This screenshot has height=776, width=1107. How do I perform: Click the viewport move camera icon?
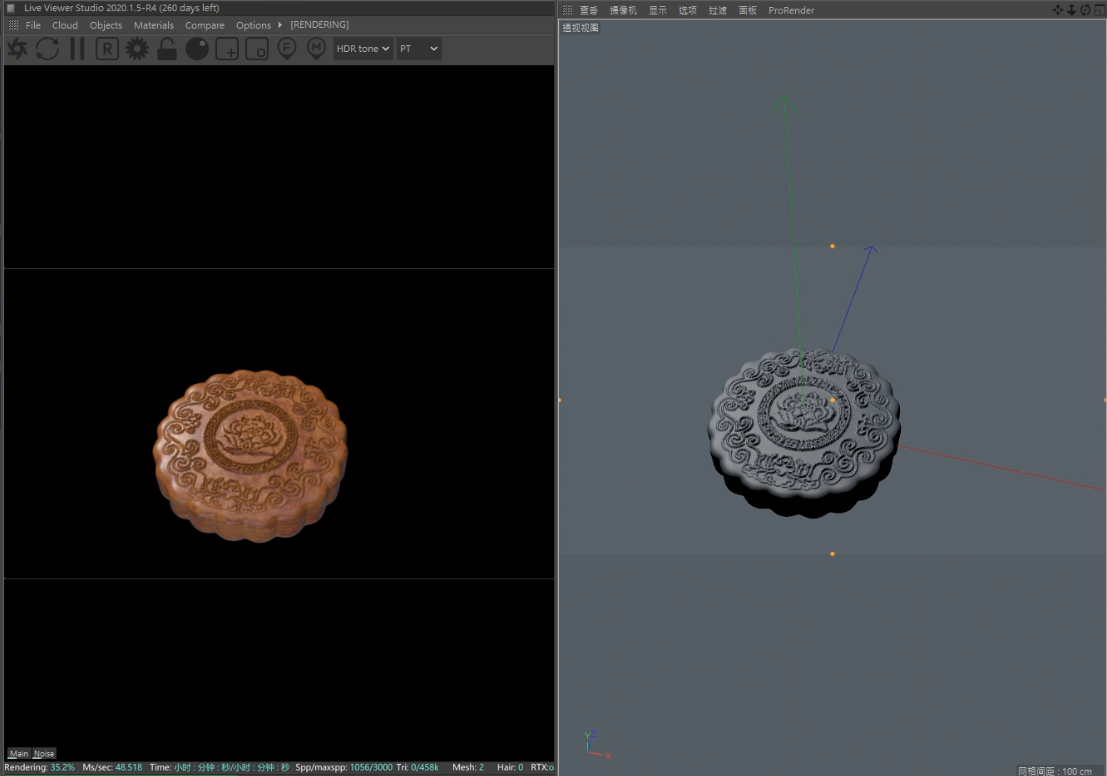click(x=1059, y=10)
